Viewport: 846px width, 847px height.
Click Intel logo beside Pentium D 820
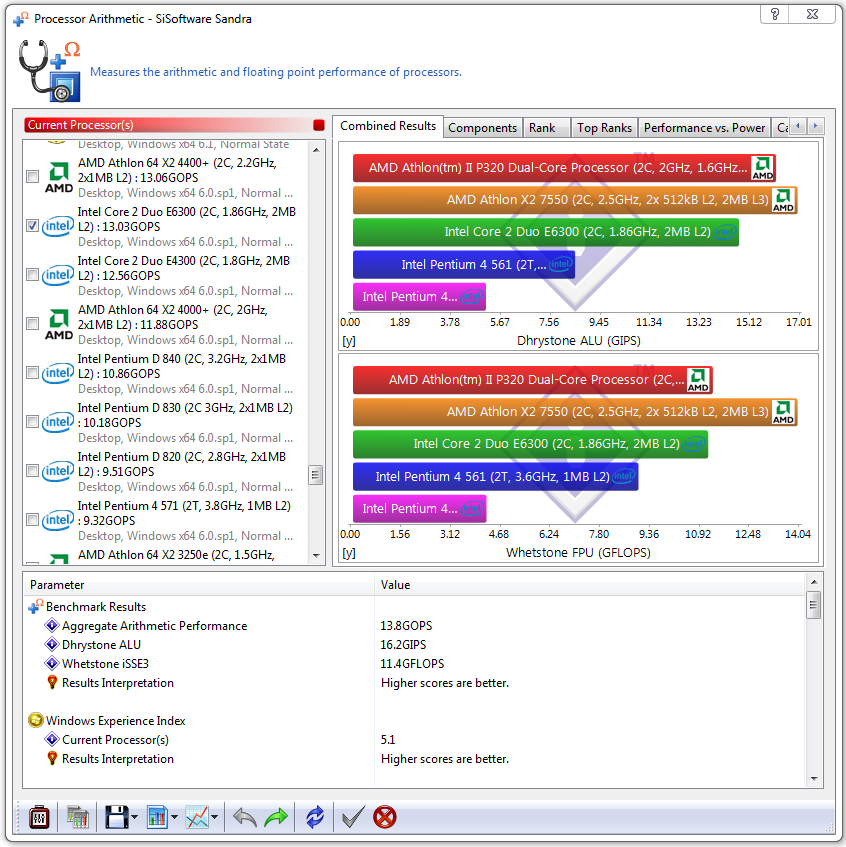58,471
